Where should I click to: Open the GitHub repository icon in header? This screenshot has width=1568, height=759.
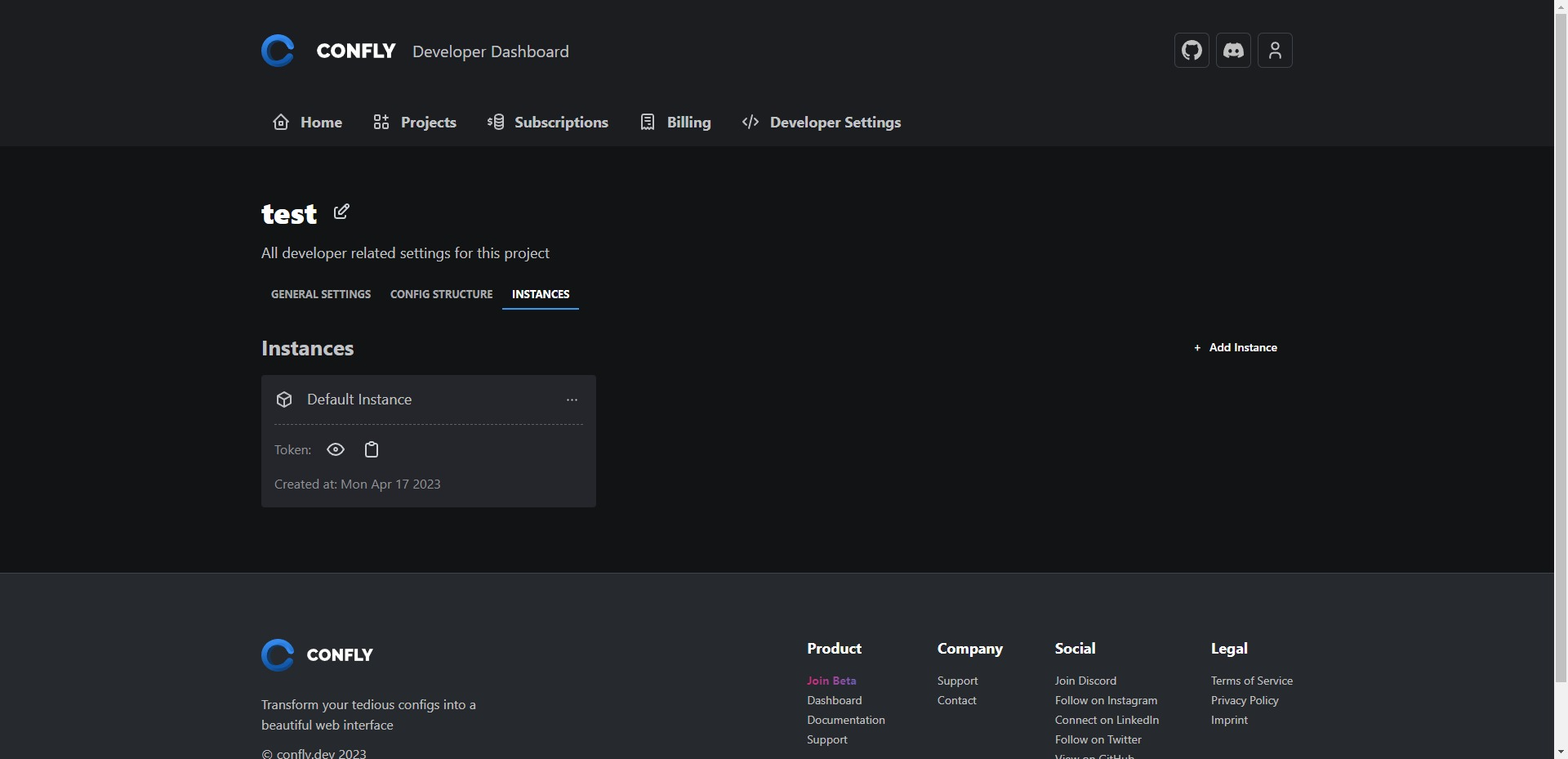[1191, 50]
